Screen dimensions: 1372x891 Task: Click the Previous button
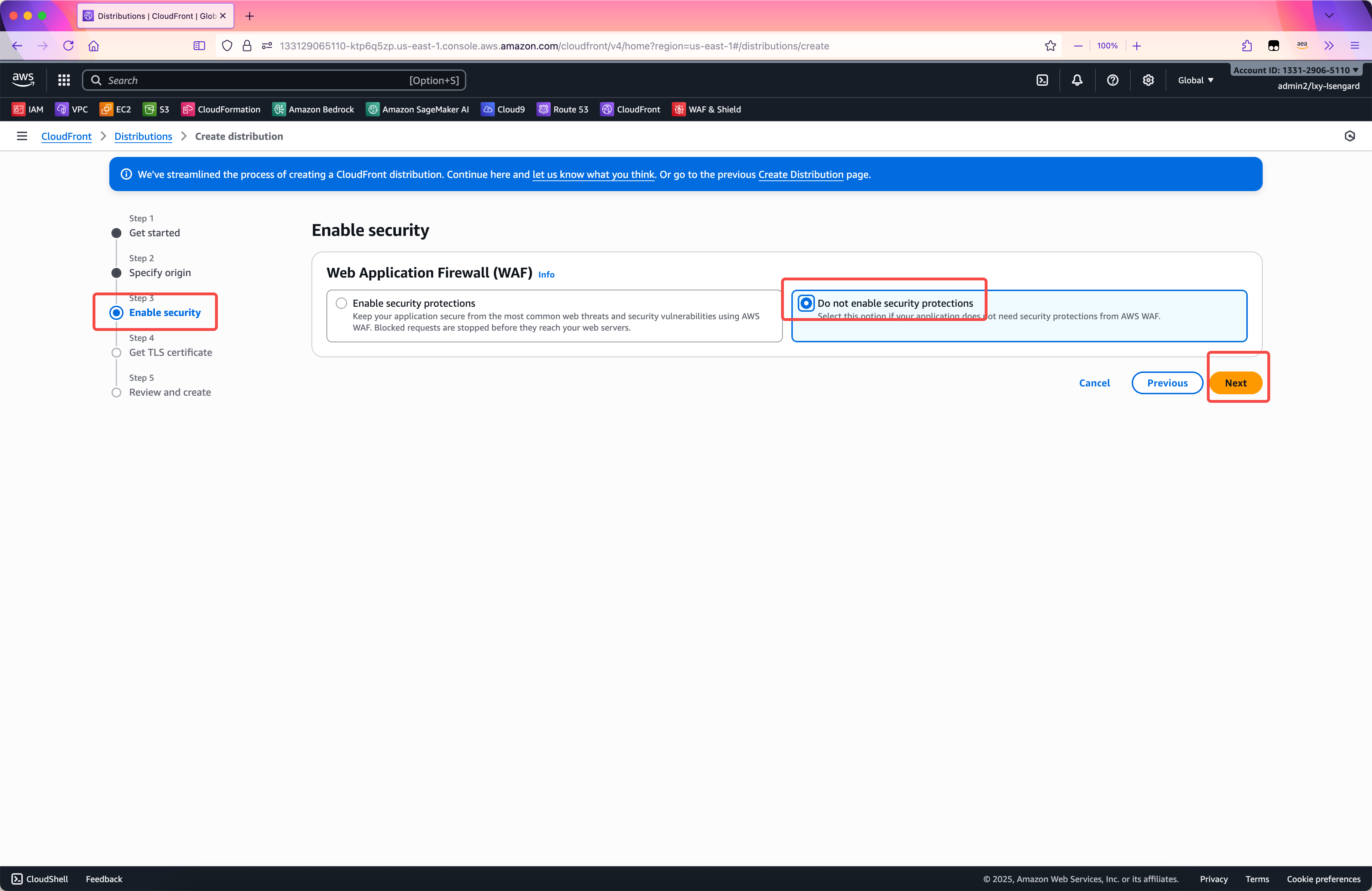[x=1167, y=383]
